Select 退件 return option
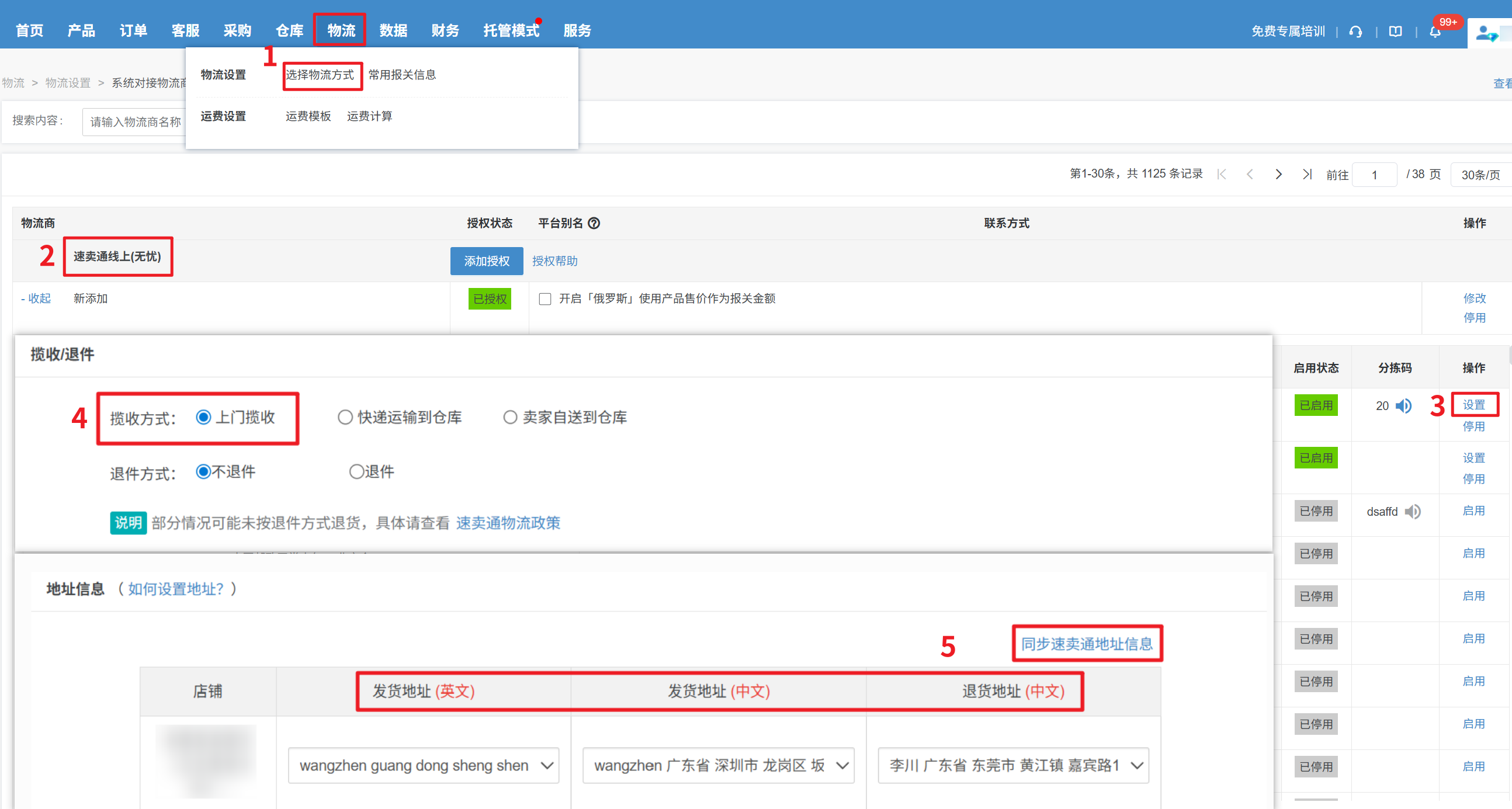Screen dimensions: 1512x809 pyautogui.click(x=356, y=471)
